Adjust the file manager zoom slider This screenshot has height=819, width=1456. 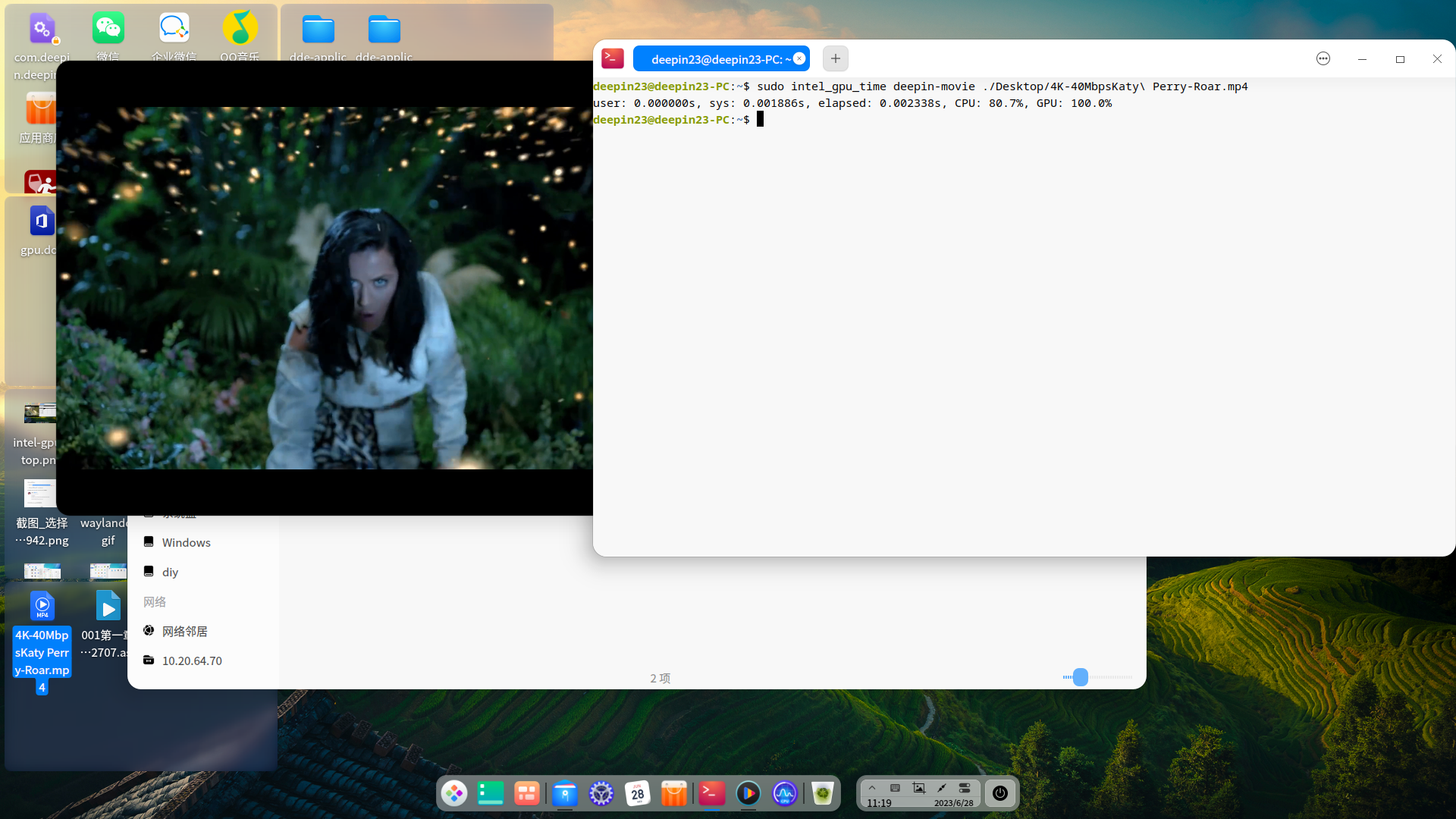coord(1079,677)
